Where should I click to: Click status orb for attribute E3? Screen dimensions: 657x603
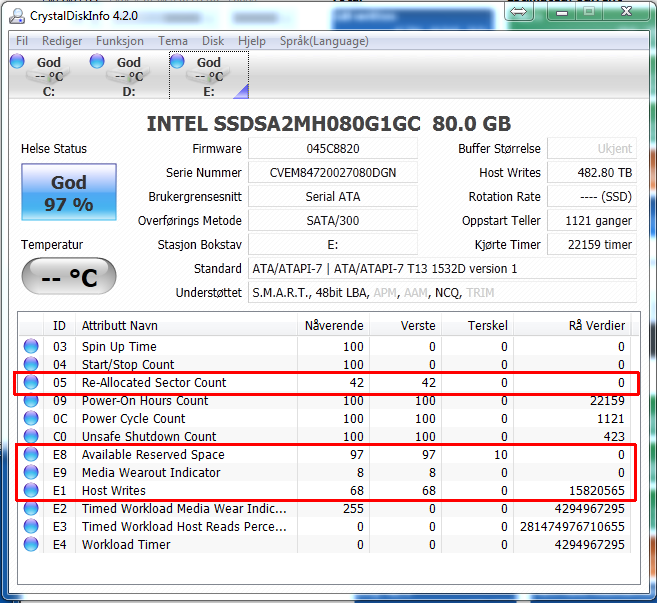31,526
